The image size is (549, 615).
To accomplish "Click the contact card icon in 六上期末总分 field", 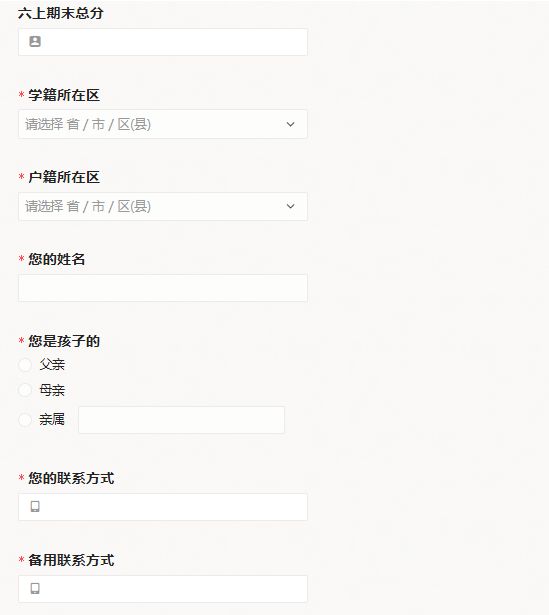I will pos(35,42).
